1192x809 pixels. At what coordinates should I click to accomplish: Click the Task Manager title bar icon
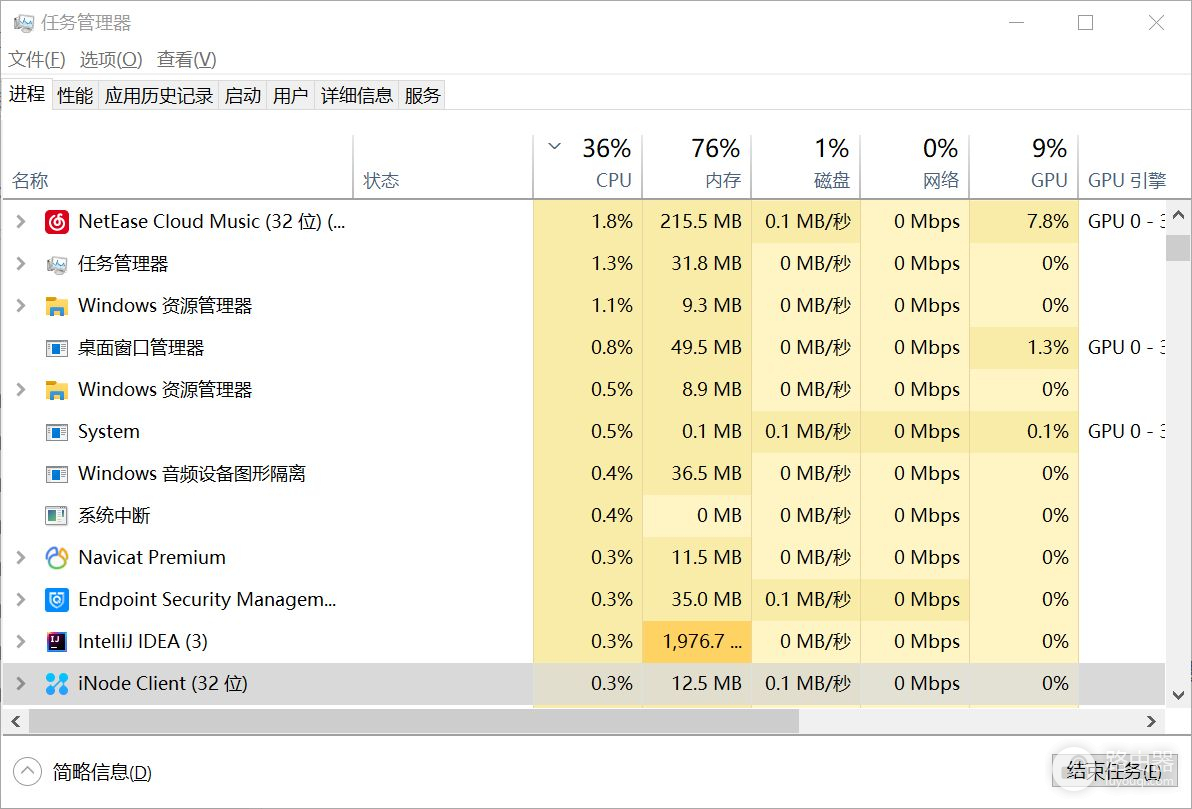[24, 23]
